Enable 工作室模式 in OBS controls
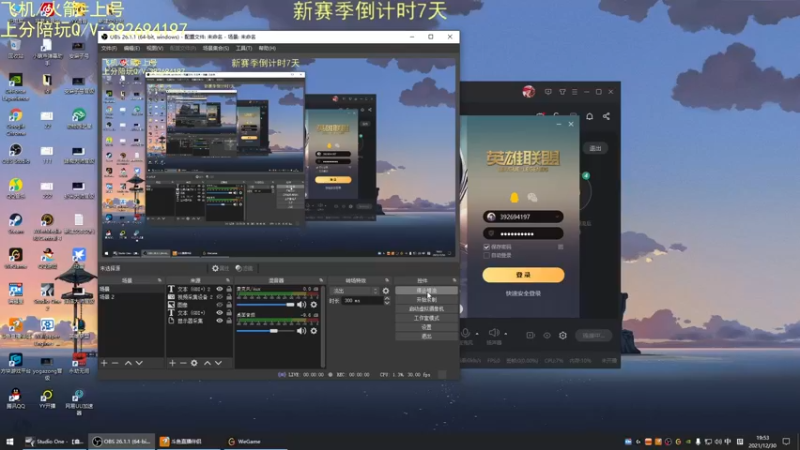Viewport: 800px width, 450px height. tap(426, 318)
